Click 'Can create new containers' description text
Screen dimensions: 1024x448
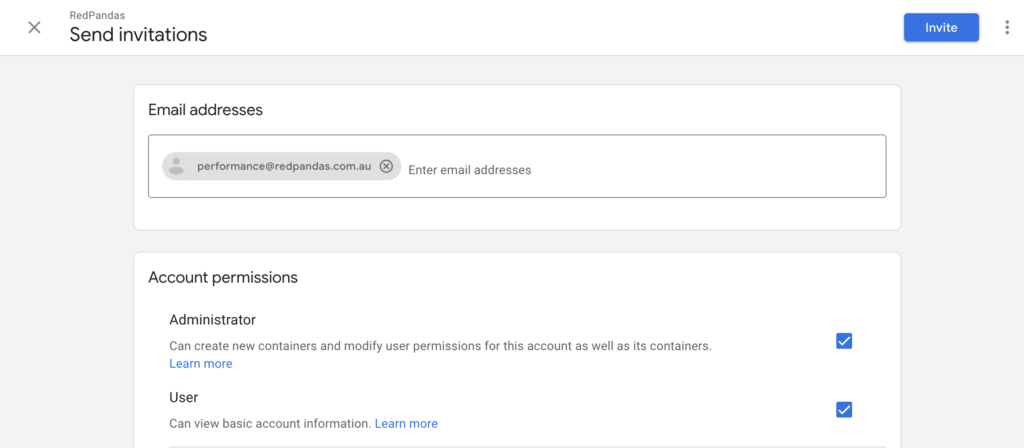point(440,346)
